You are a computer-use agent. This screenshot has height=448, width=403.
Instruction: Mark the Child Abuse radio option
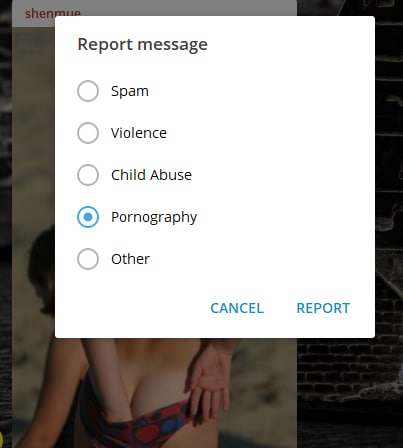88,175
